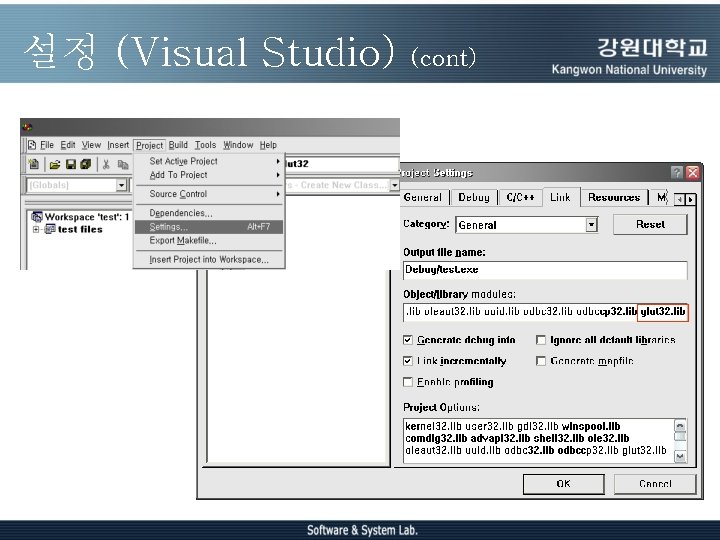
Task: Click the Project menu
Action: coord(149,146)
